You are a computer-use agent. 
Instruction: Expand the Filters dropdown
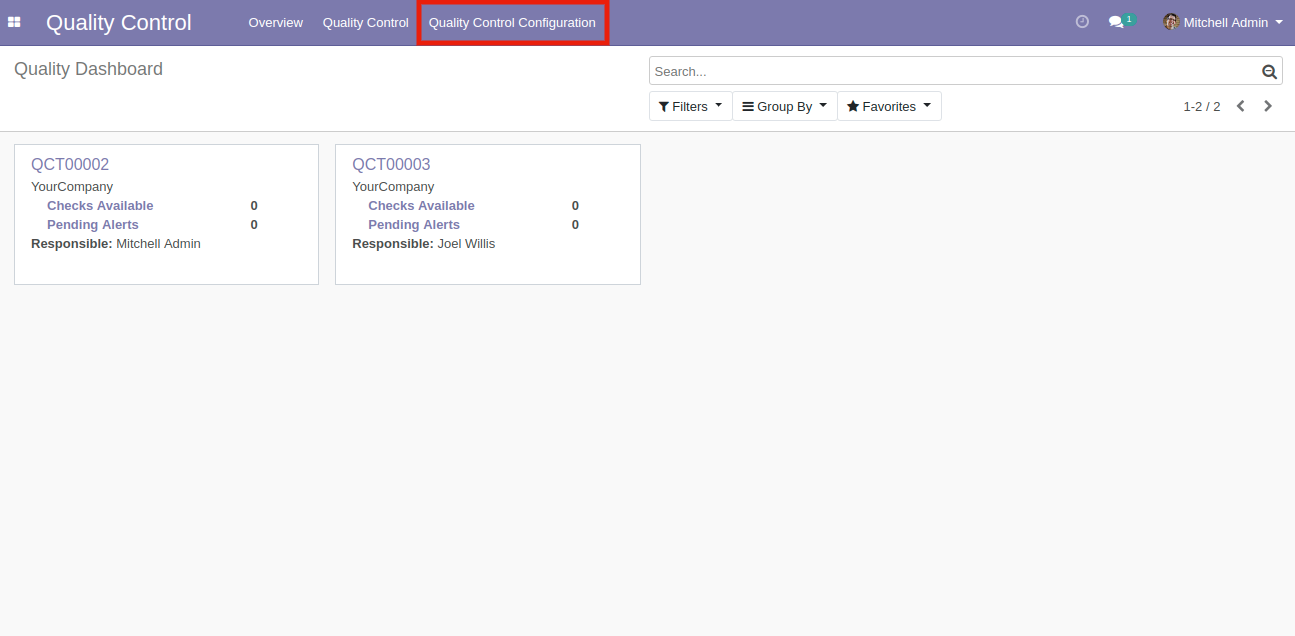point(690,106)
